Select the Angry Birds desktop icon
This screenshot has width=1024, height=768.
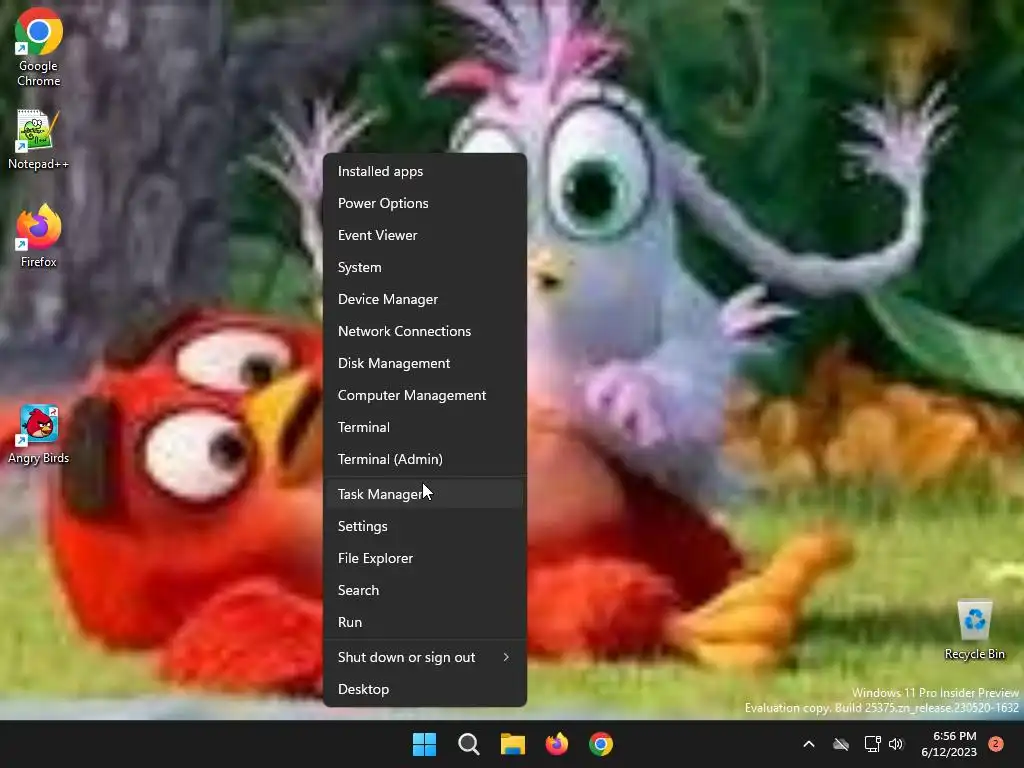(39, 435)
